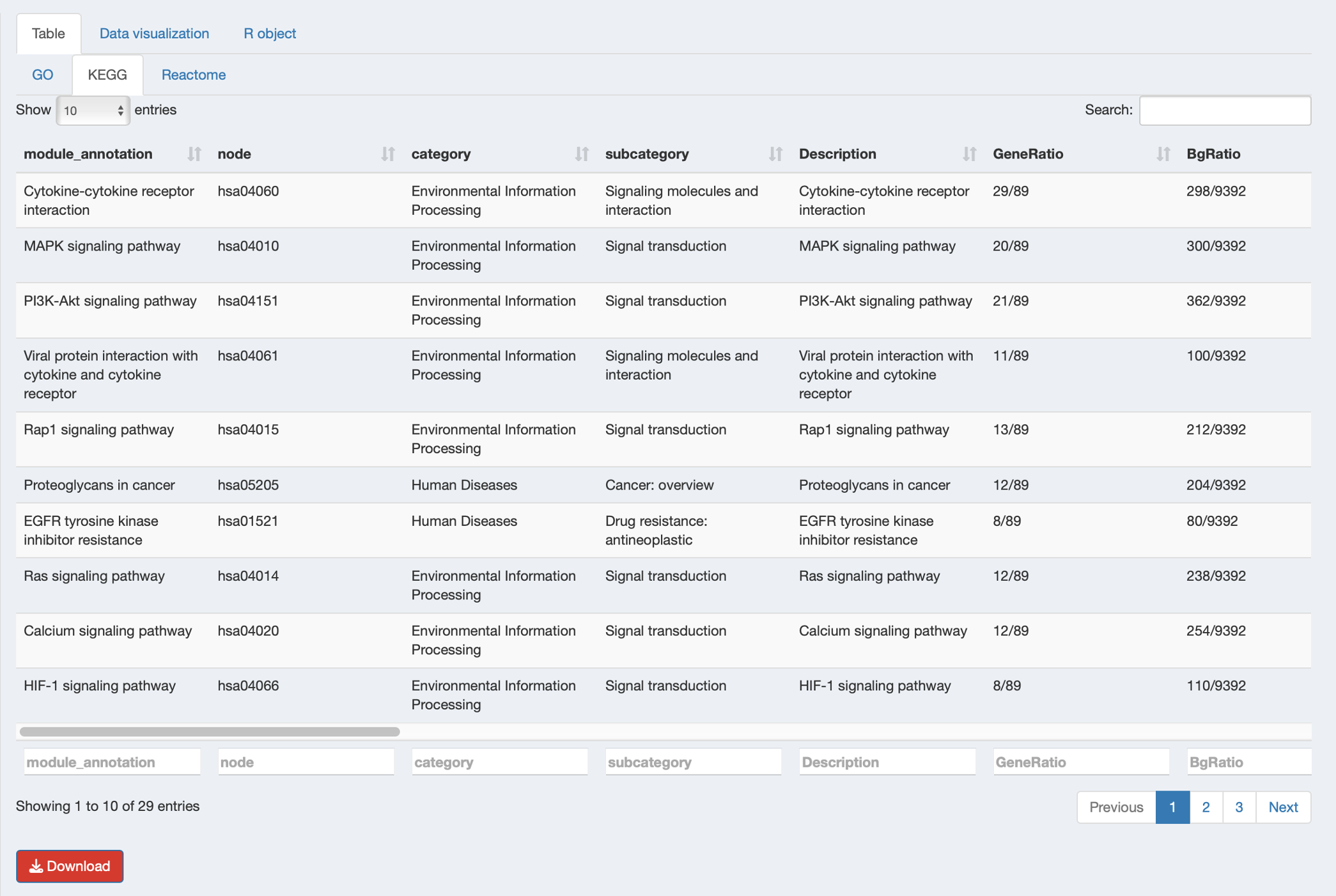Select the hsa04014 node cell
1336x896 pixels.
click(248, 576)
